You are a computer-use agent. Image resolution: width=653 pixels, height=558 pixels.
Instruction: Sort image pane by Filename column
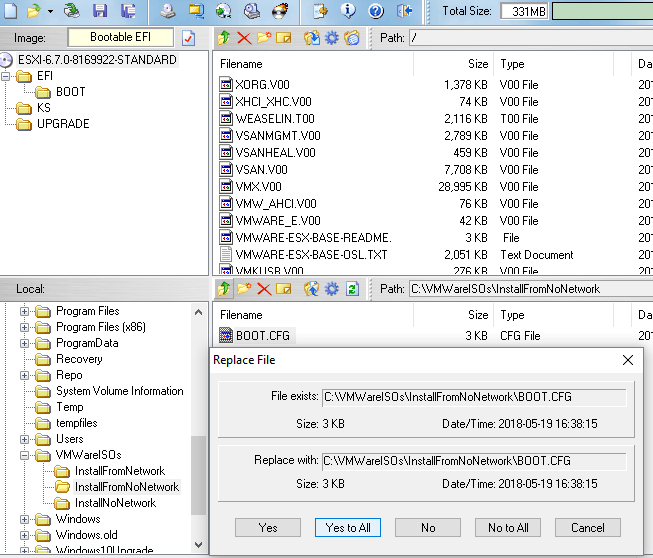click(313, 64)
